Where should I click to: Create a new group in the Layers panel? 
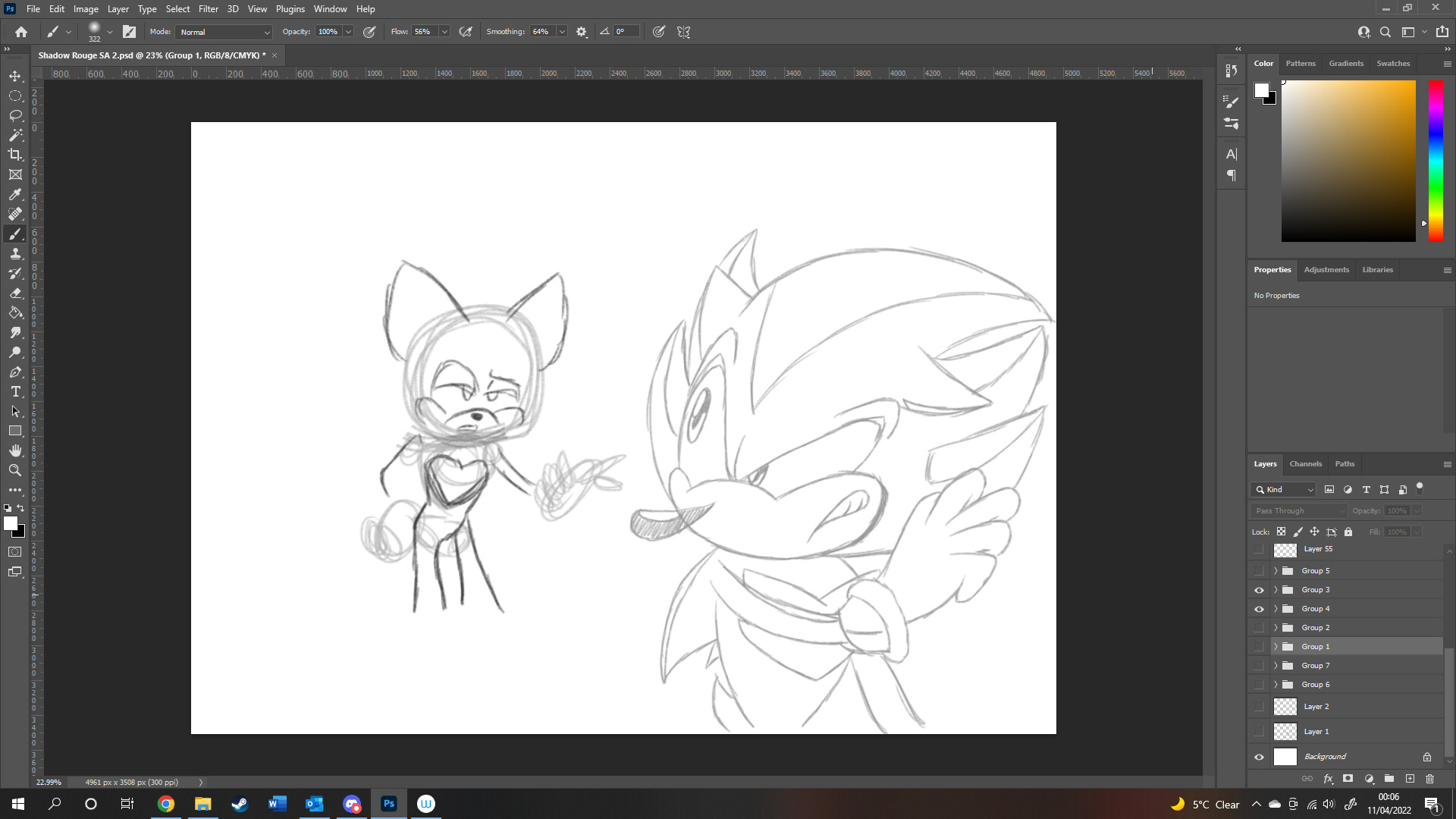pyautogui.click(x=1389, y=779)
